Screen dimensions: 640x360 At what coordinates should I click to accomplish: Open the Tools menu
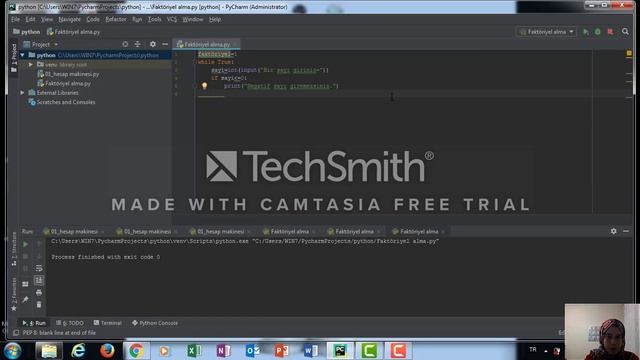[155, 19]
